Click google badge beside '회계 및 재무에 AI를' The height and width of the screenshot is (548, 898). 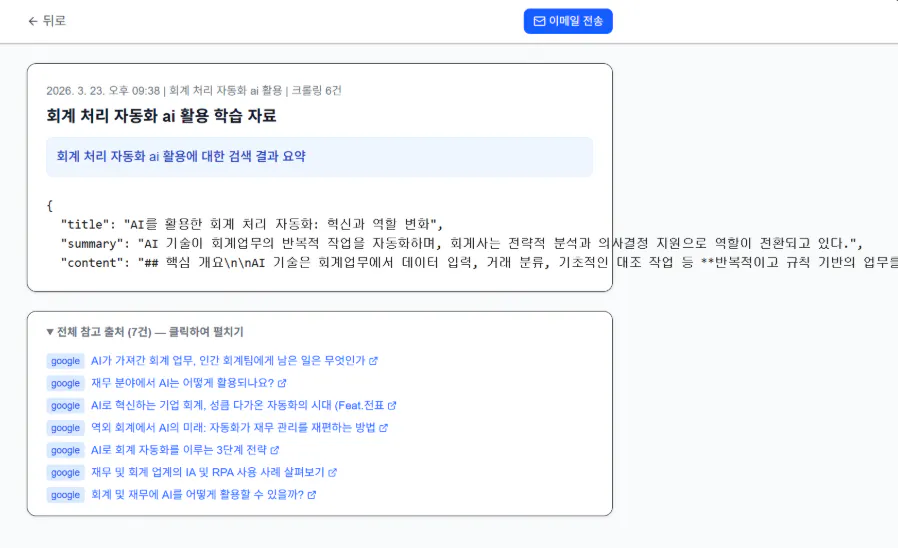pyautogui.click(x=65, y=495)
